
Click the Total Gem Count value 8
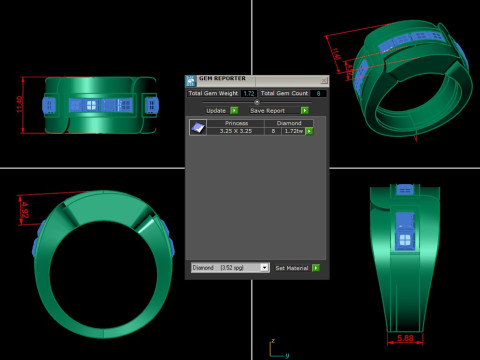point(318,93)
